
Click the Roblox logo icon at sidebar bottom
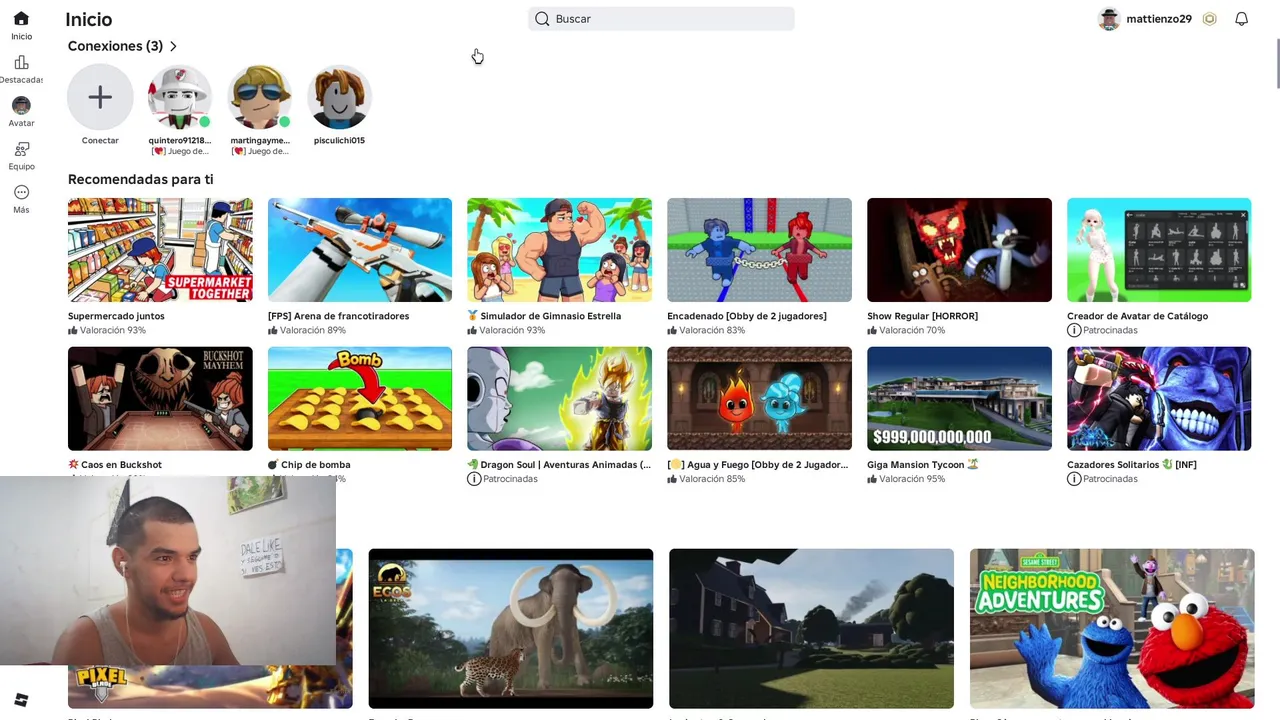point(21,699)
